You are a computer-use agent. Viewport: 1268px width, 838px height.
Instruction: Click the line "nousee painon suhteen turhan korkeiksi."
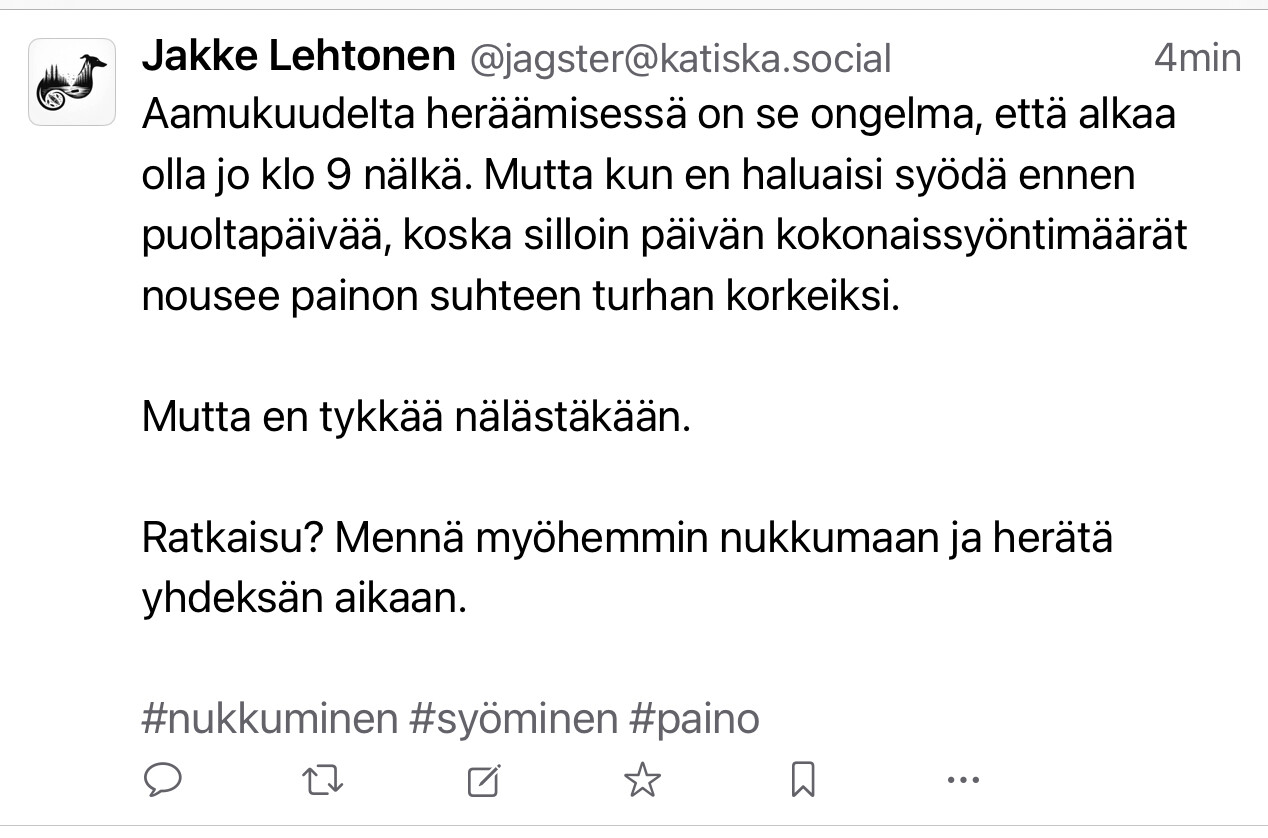(521, 297)
